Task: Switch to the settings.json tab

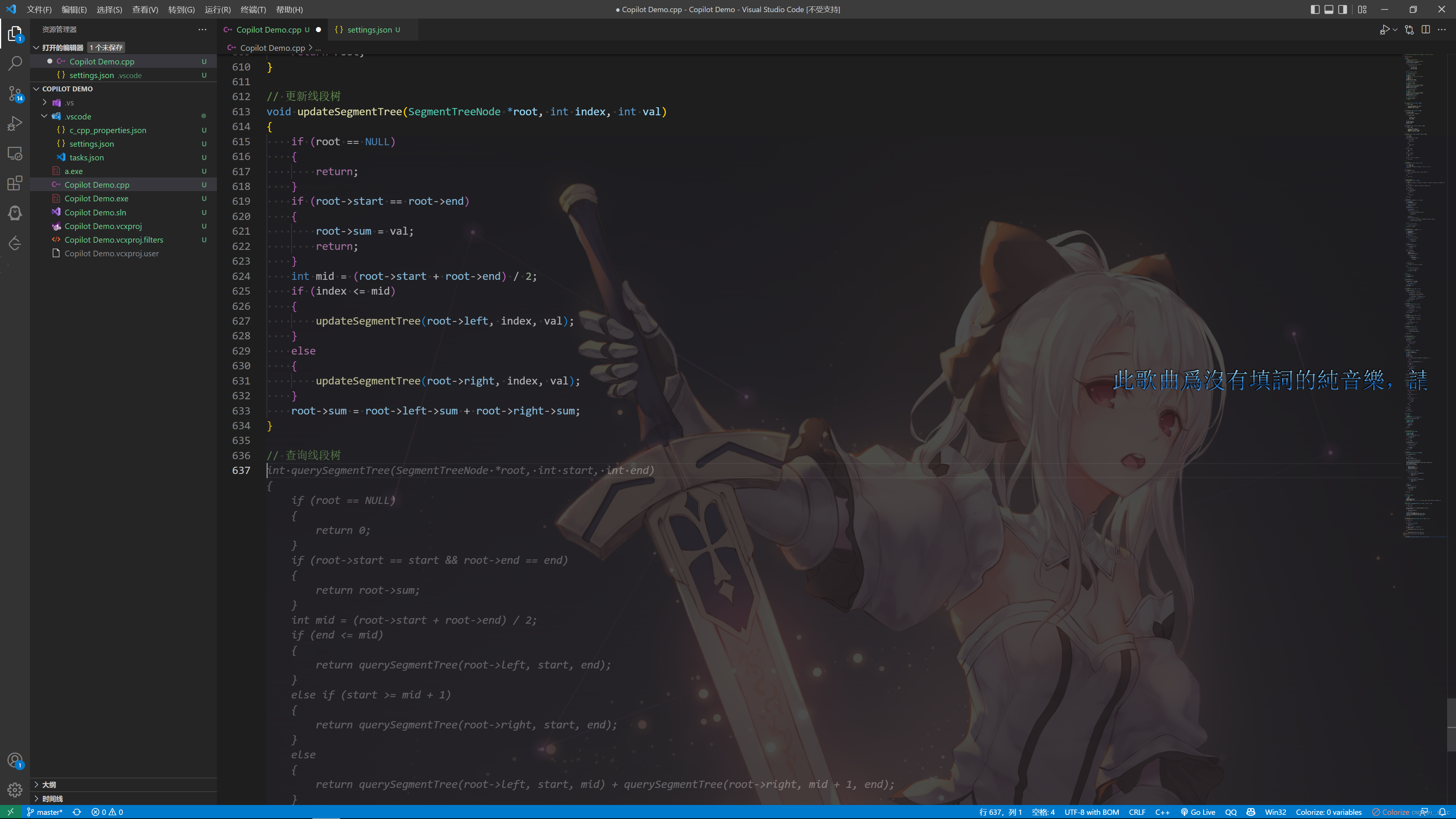Action: (369, 30)
